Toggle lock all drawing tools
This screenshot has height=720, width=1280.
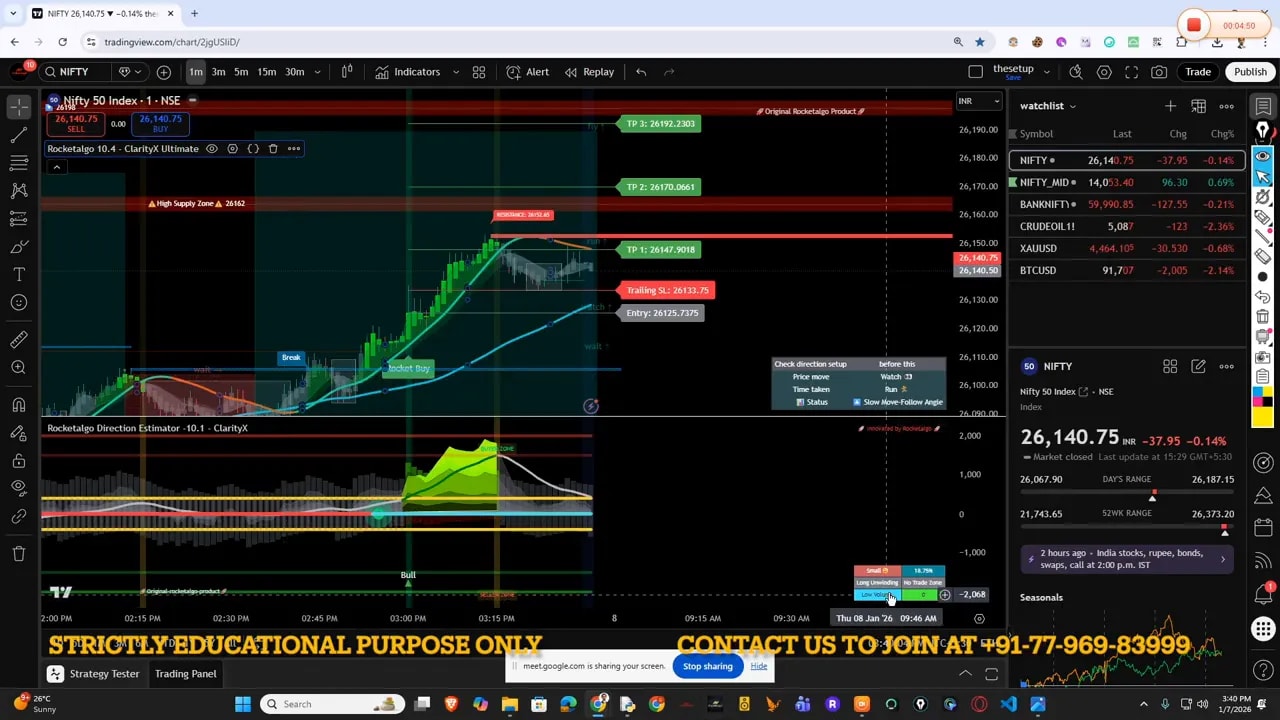[x=18, y=461]
